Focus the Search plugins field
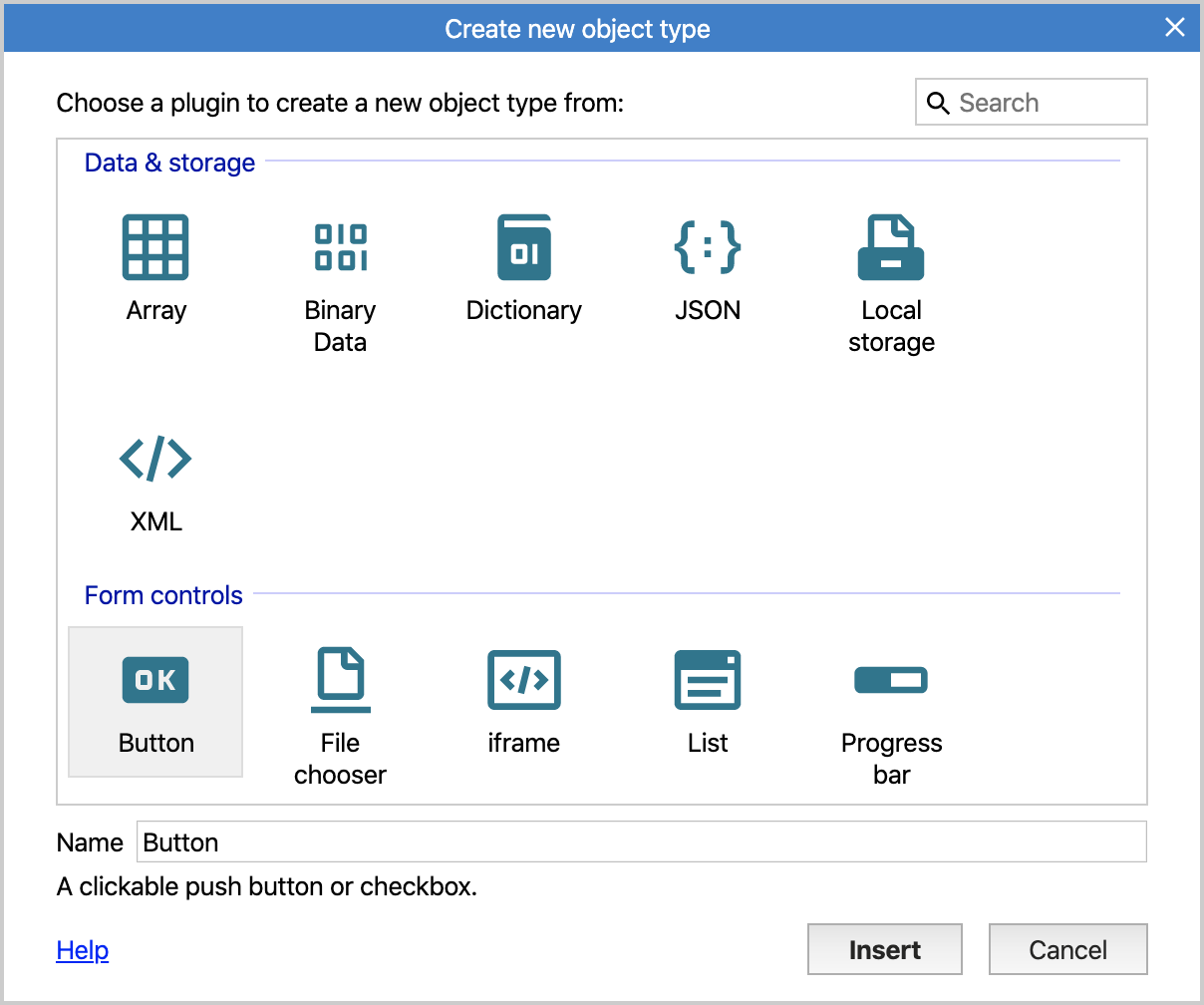The height and width of the screenshot is (1005, 1204). tap(1032, 102)
